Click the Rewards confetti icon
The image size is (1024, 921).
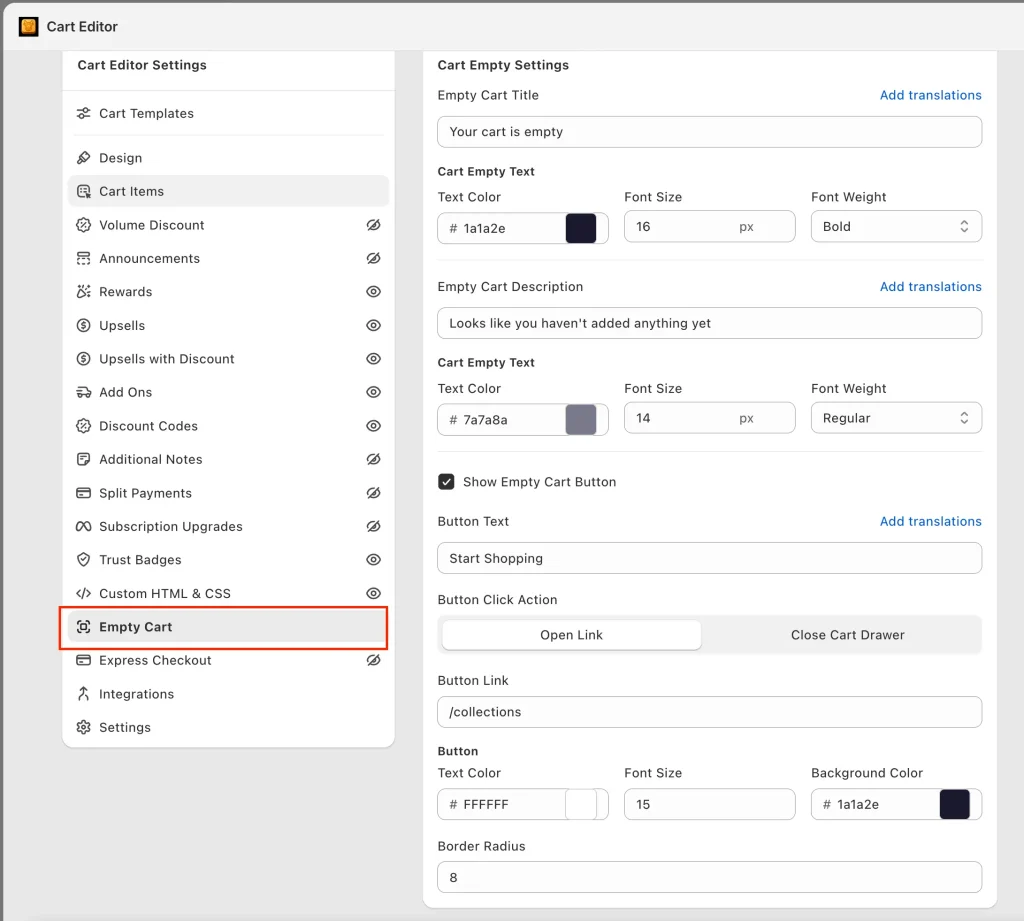point(84,292)
